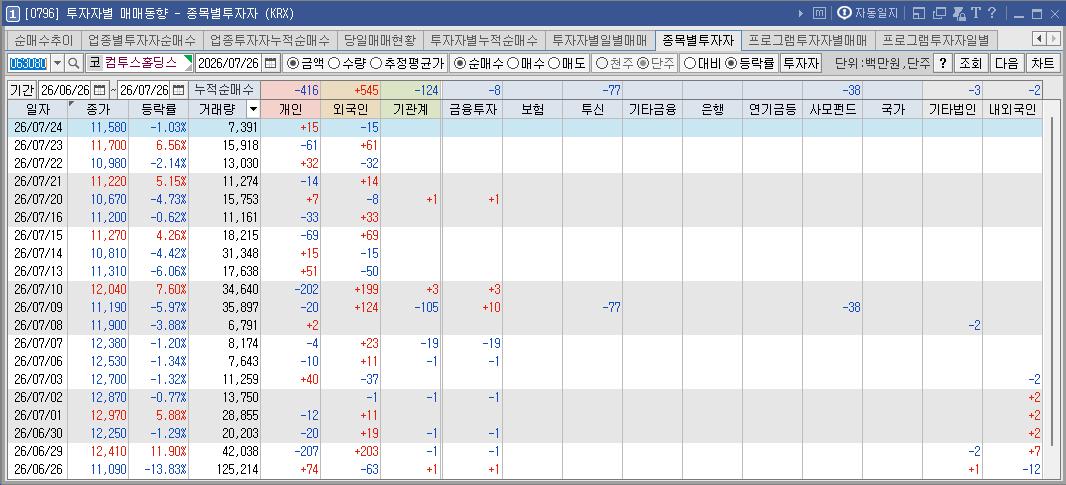
Task: Switch to 프로그램투자자일별 tab
Action: [936, 40]
